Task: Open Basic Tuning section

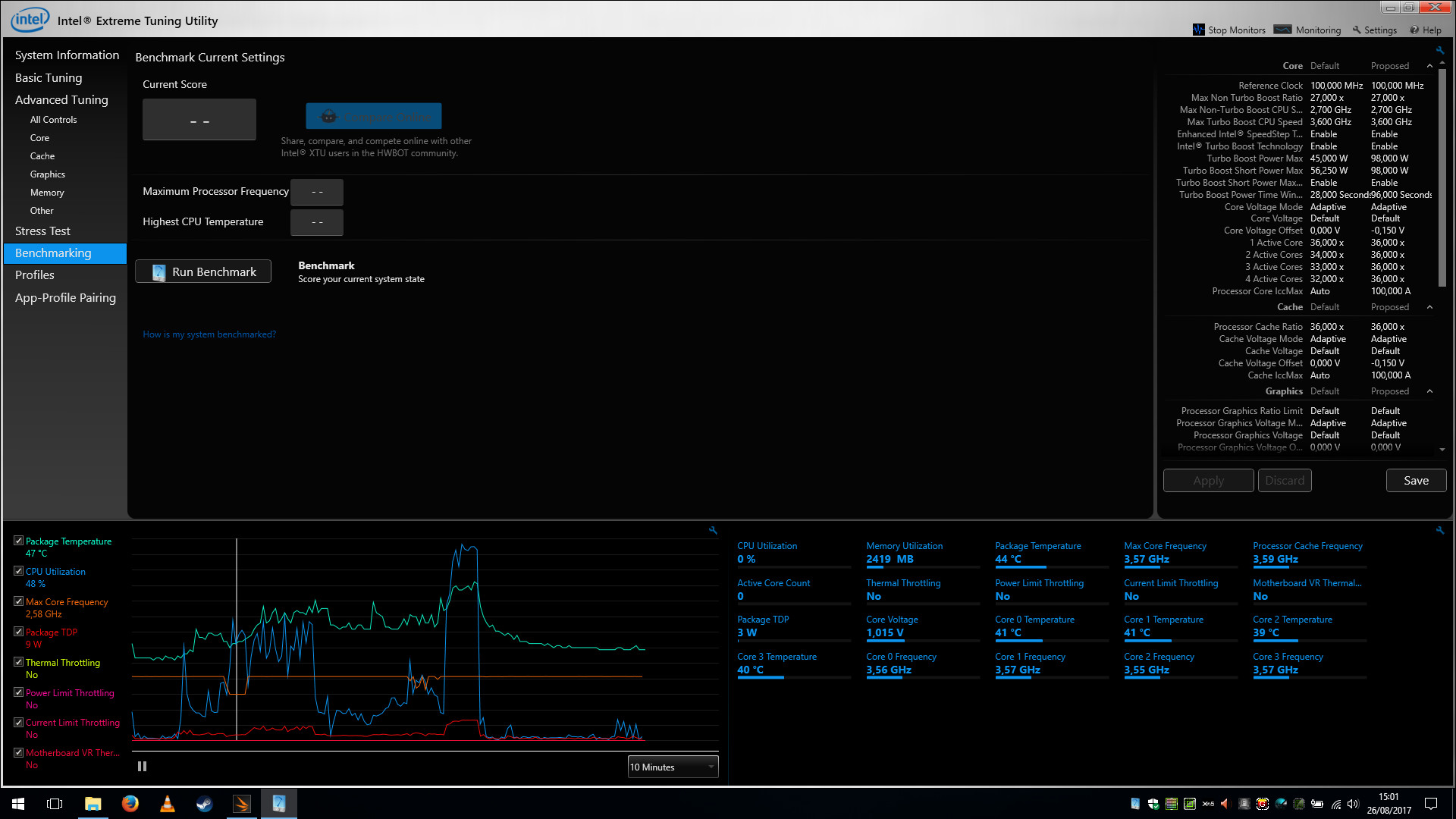Action: coord(49,77)
